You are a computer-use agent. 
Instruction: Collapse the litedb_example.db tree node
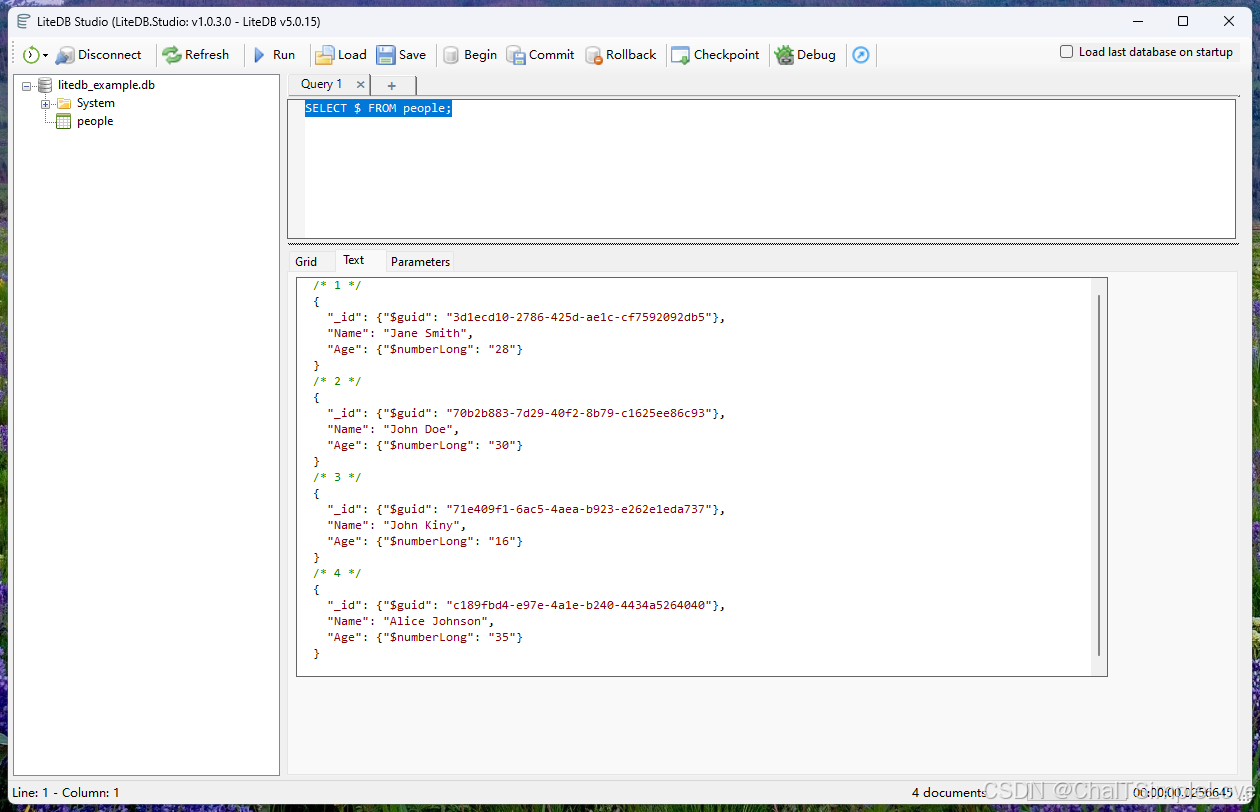(27, 86)
